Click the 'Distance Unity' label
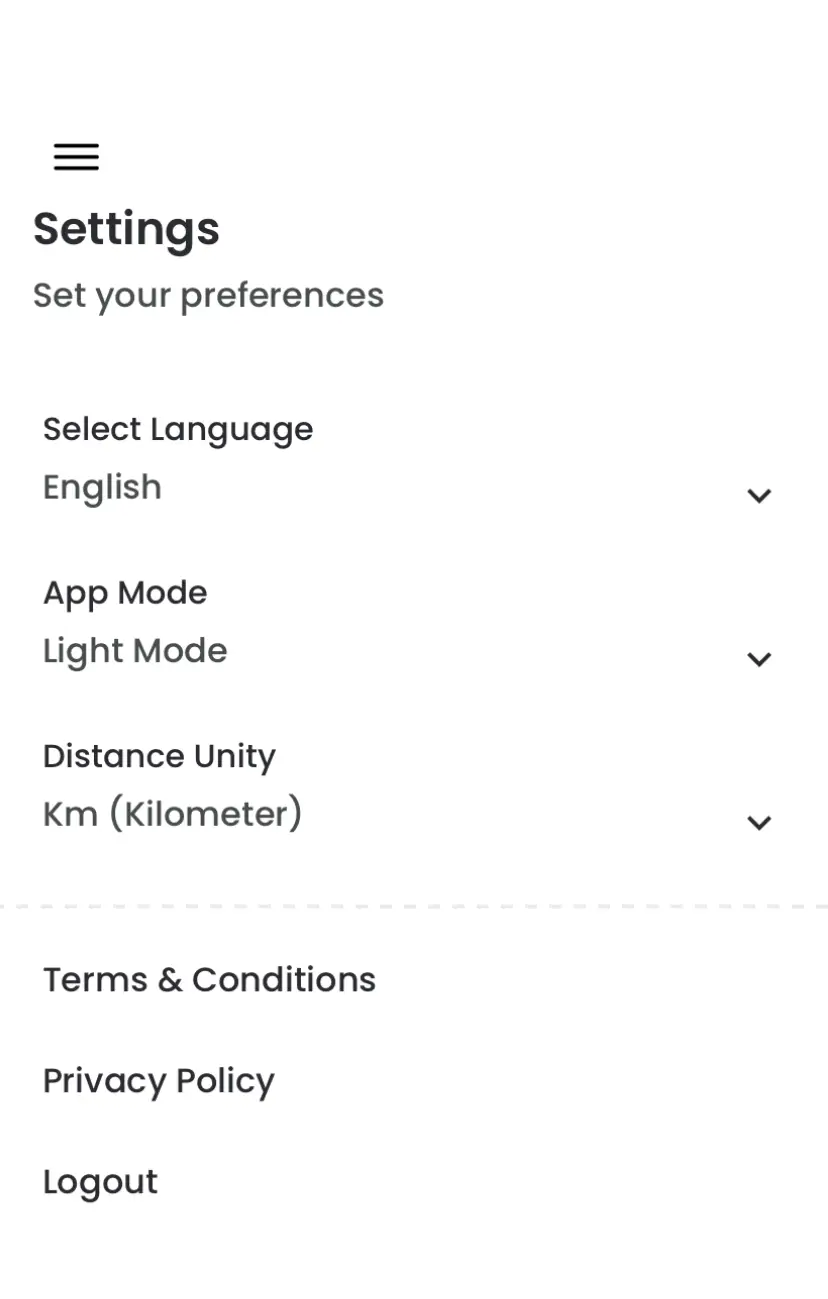 click(x=159, y=756)
